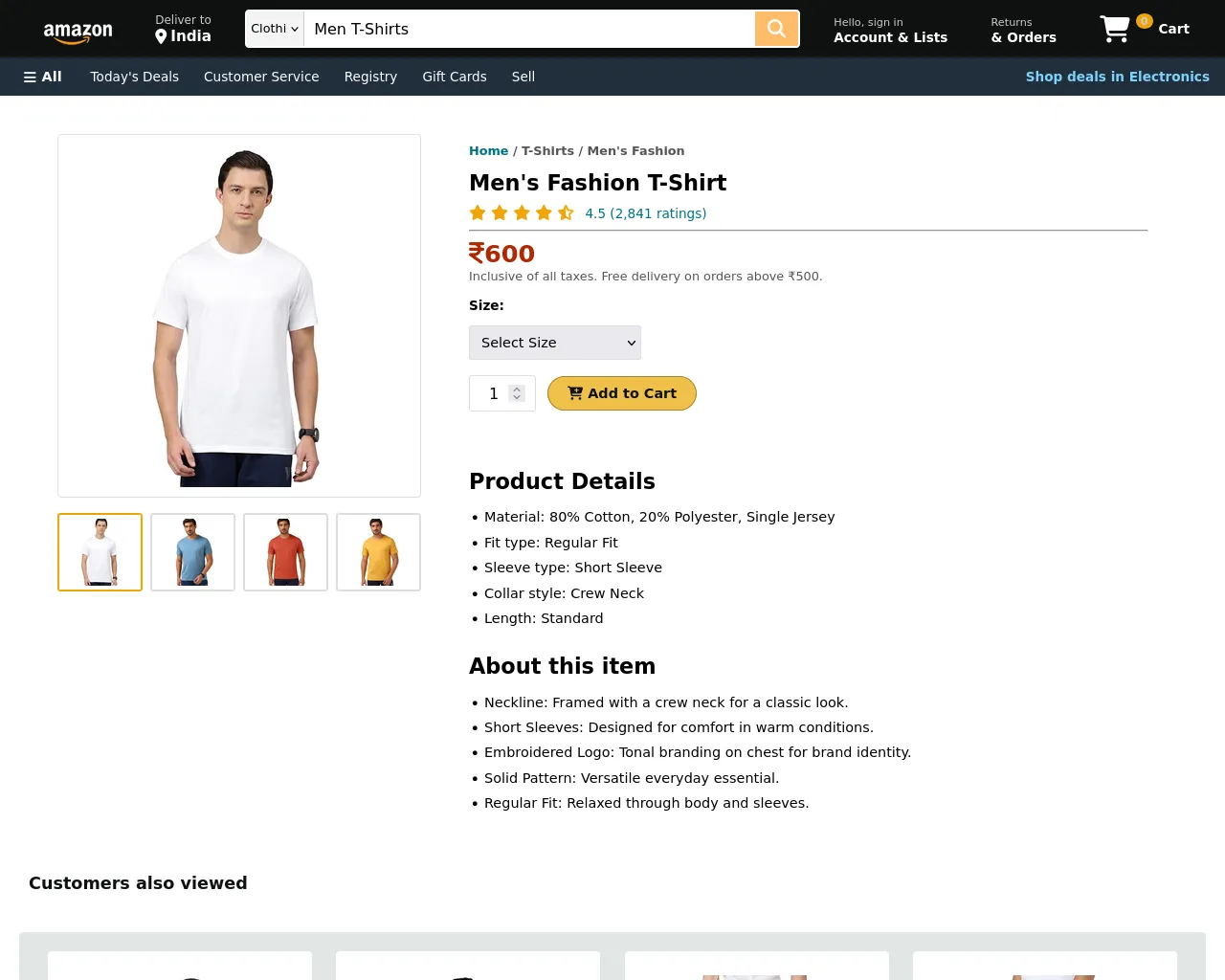
Task: Choose the yellow t-shirt thumbnail
Action: click(x=378, y=552)
